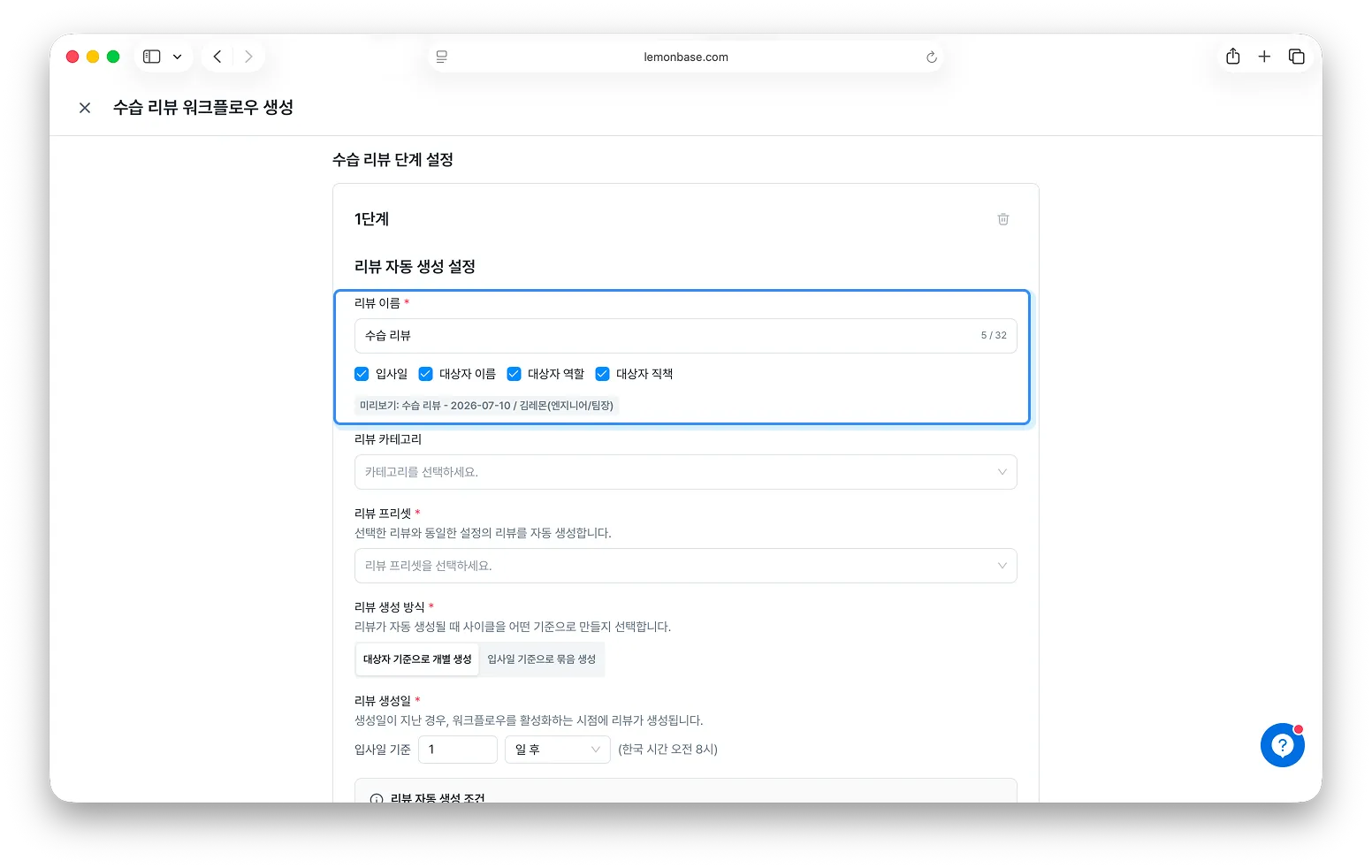
Task: Click the 리뷰 이름 text field
Action: click(686, 336)
